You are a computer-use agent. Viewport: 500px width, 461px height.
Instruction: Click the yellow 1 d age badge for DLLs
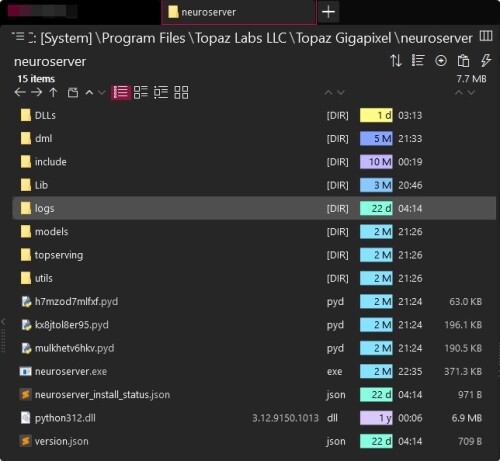click(376, 115)
